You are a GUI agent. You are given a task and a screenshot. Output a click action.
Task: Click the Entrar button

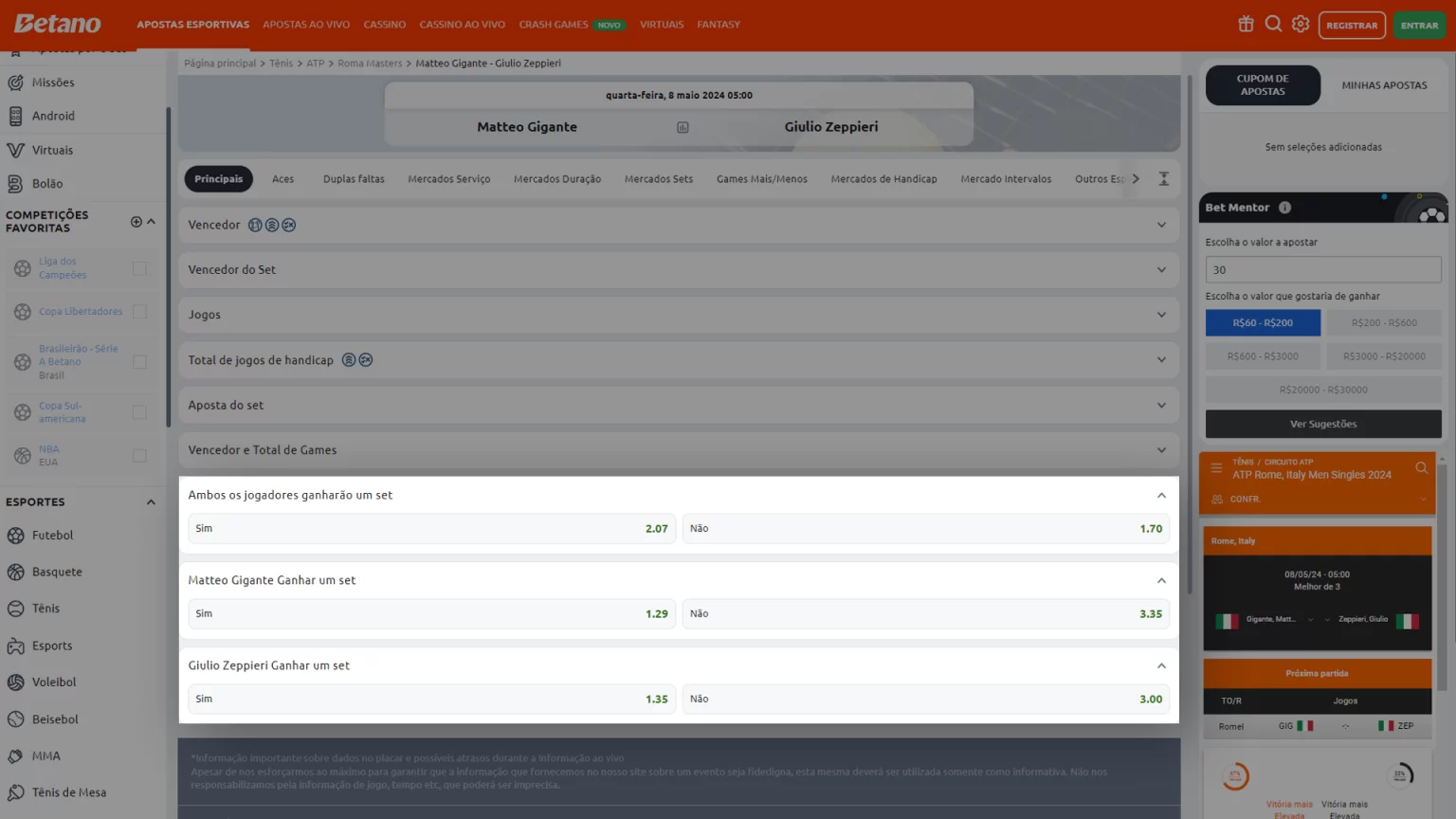(1419, 26)
